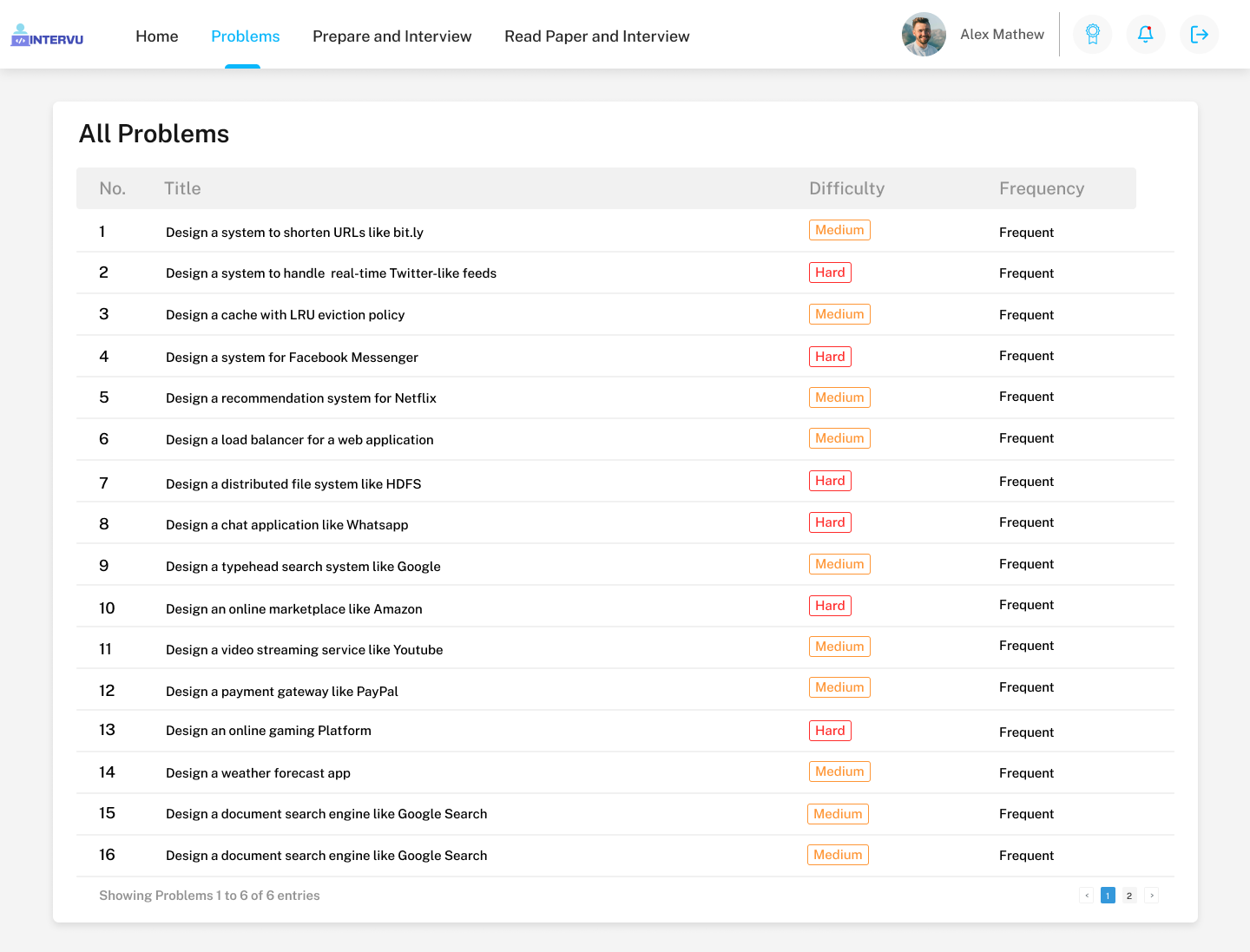Open problem 15 Google Search title
Screen dimensions: 1250x952
[326, 814]
